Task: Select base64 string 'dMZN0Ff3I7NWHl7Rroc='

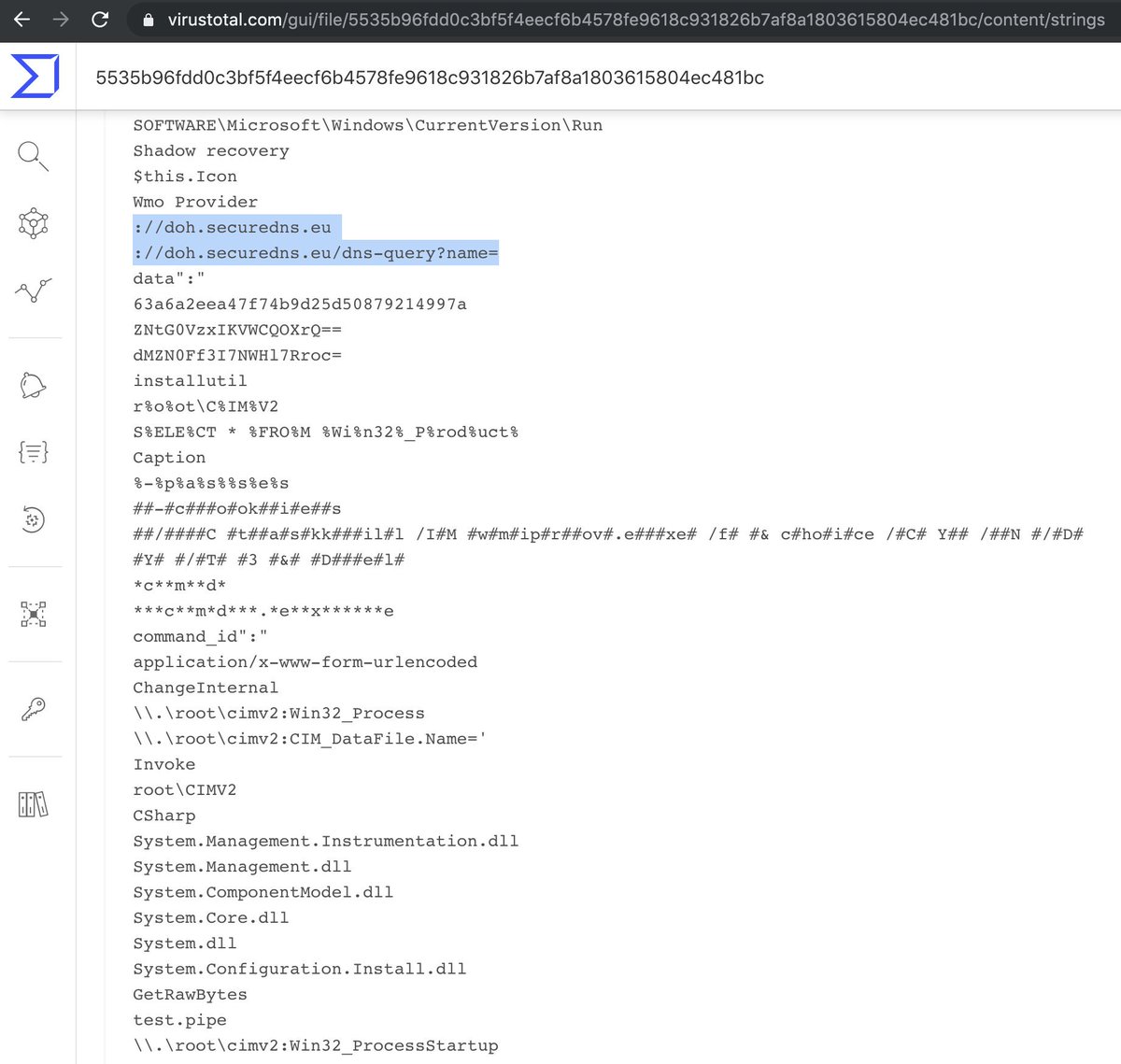Action: coord(237,355)
